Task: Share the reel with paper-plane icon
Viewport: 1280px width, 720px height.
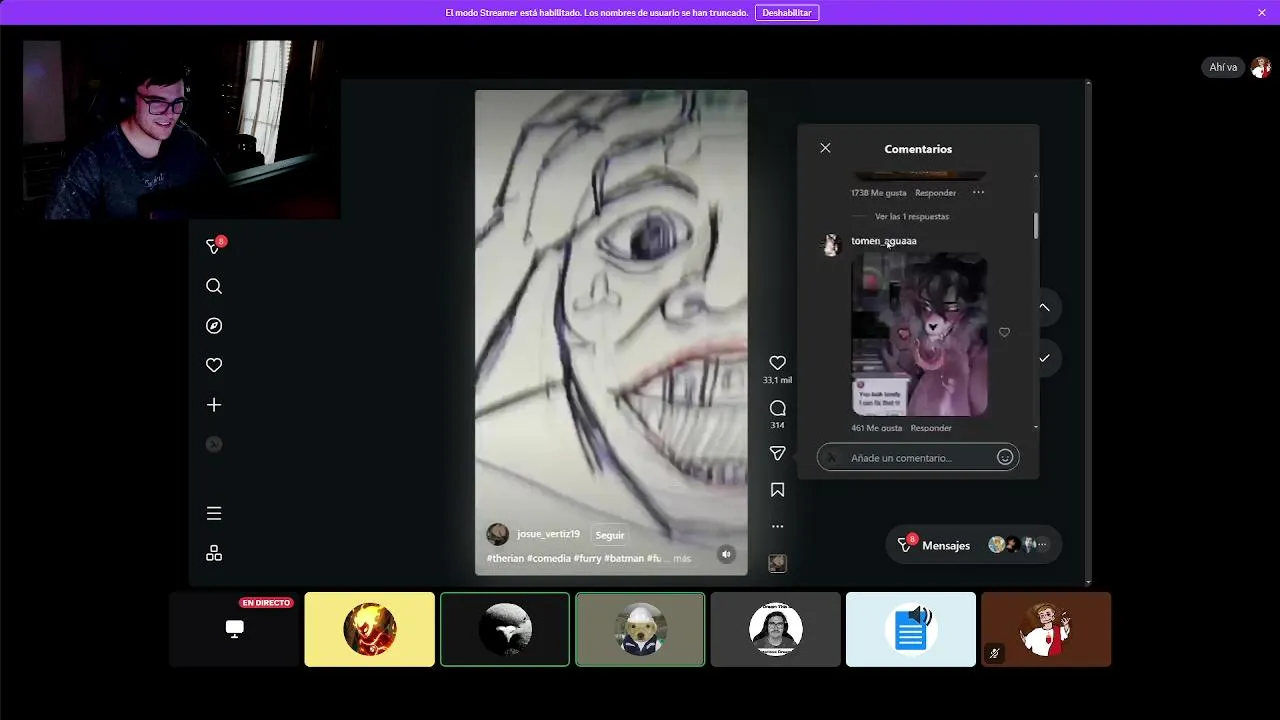Action: (x=777, y=453)
